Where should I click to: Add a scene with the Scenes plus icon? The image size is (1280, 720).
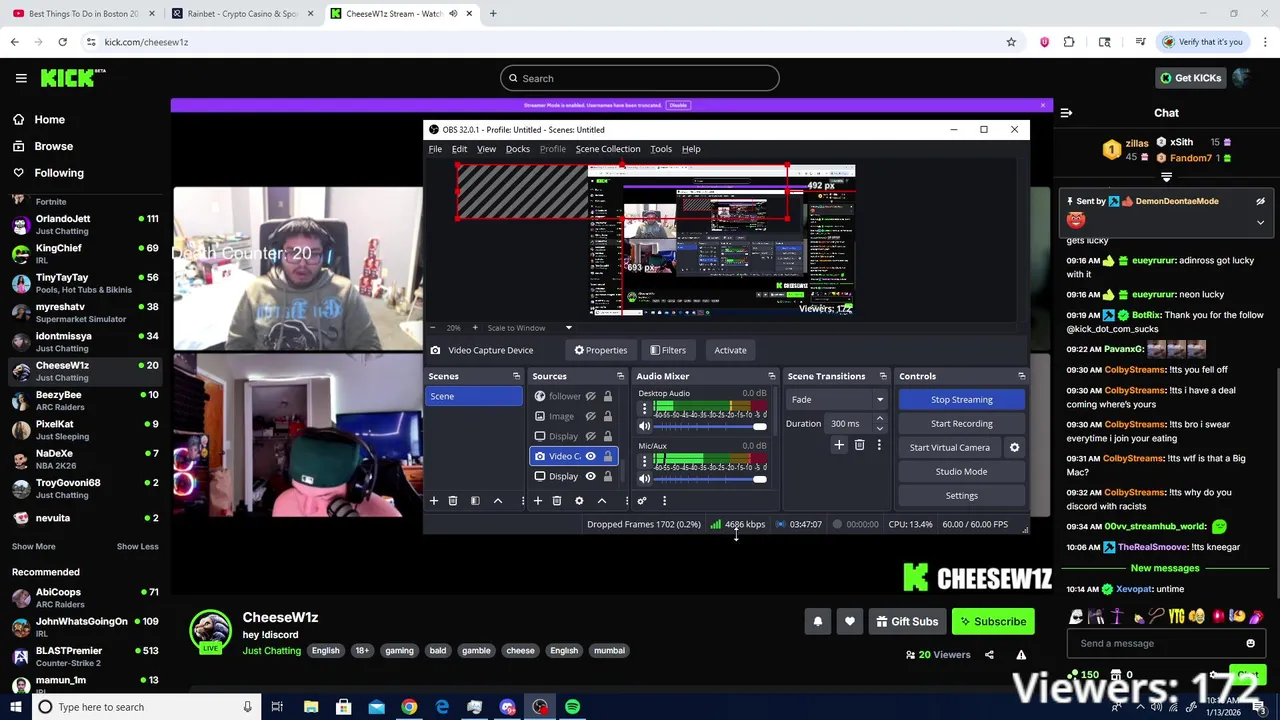point(434,501)
